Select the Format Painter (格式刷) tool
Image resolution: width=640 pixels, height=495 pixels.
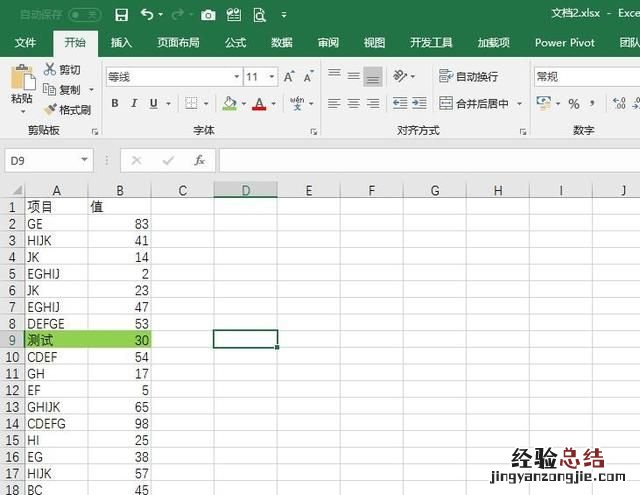[x=67, y=110]
